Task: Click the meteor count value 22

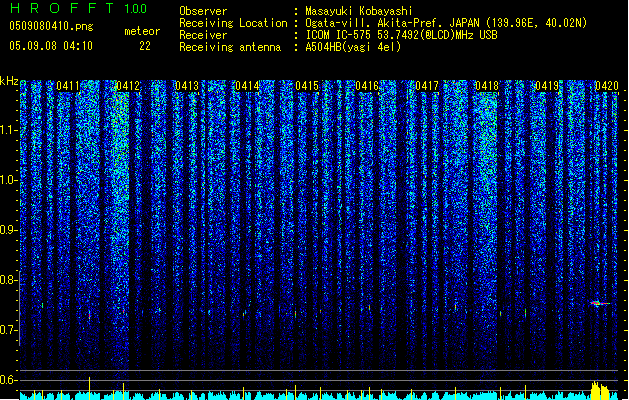Action: pyautogui.click(x=145, y=46)
